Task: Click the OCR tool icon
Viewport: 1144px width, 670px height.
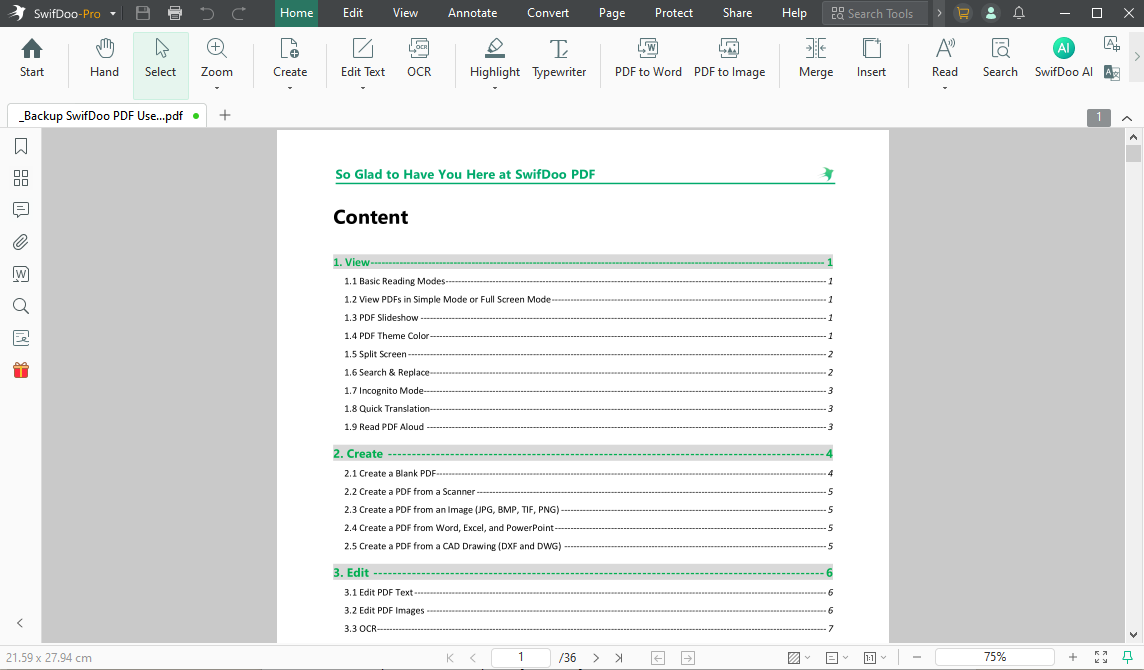Action: (419, 57)
